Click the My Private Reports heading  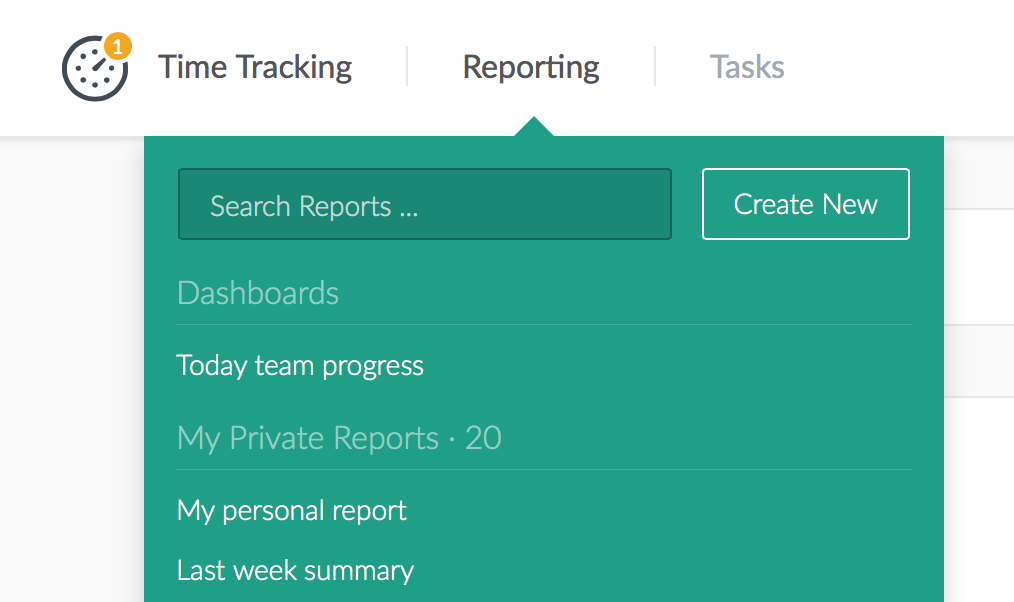(x=308, y=438)
